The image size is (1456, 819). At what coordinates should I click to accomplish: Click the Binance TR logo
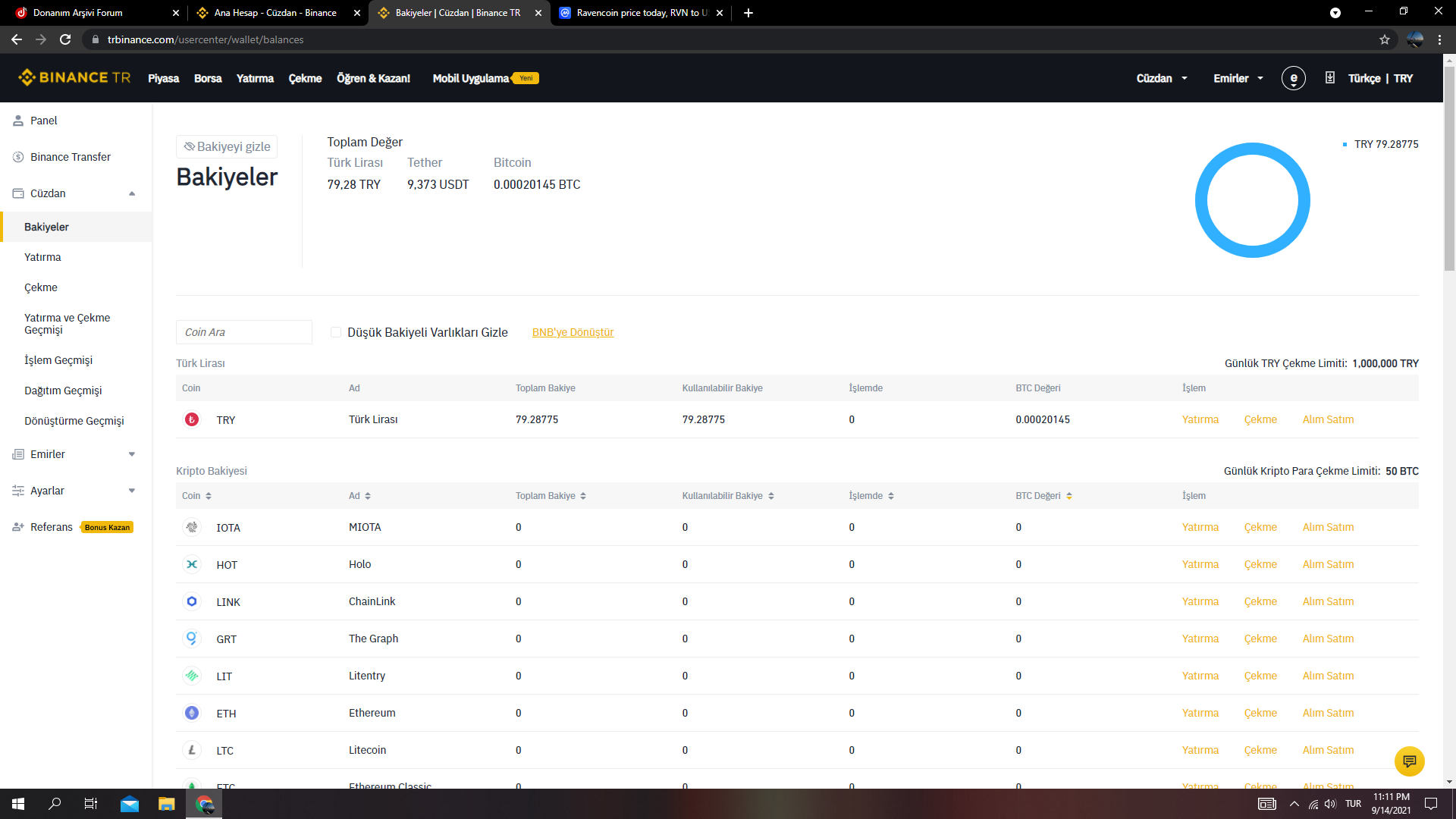74,77
